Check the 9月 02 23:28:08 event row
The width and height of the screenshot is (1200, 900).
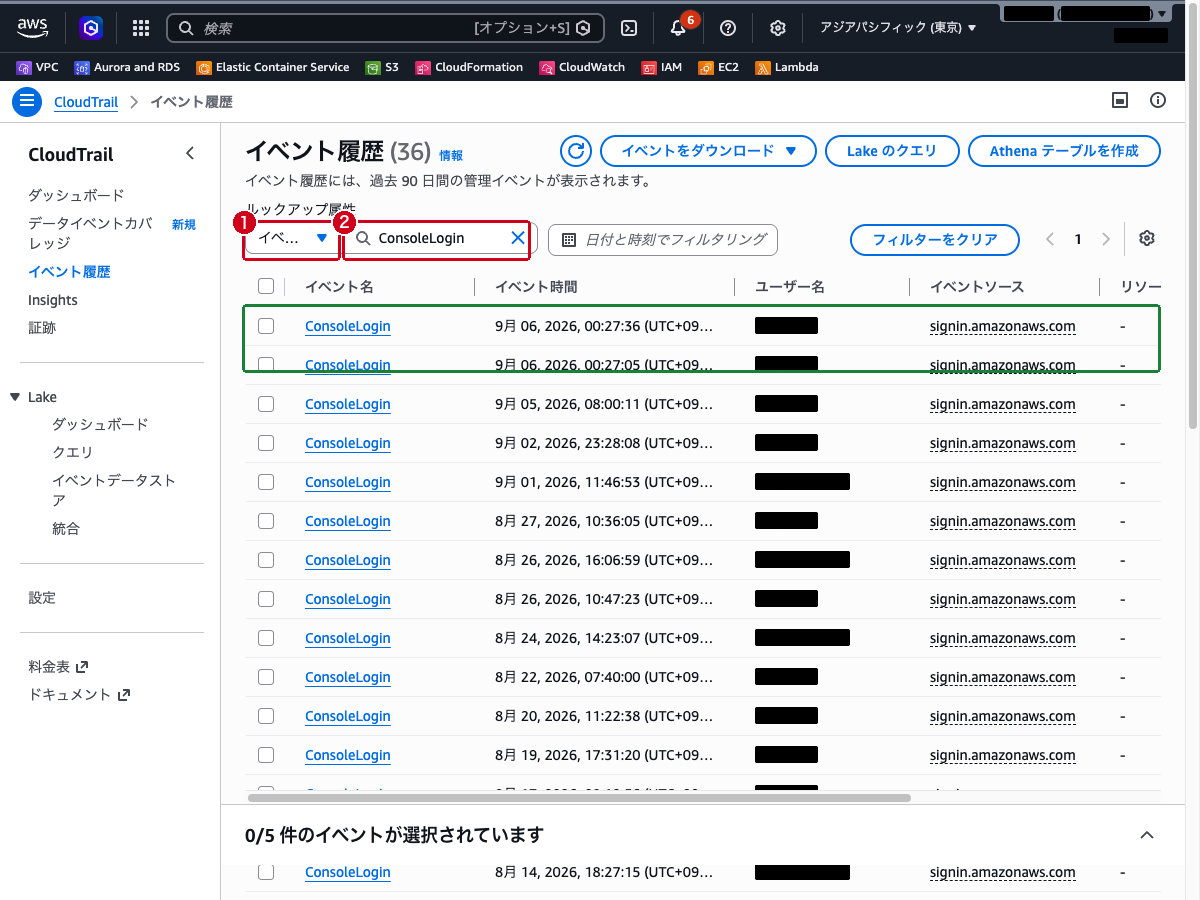(266, 442)
